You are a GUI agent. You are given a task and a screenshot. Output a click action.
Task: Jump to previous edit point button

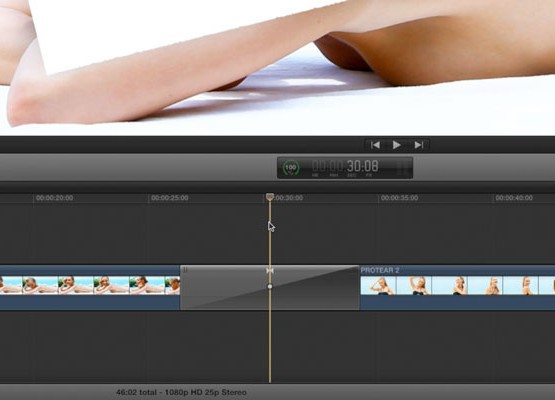pos(375,145)
